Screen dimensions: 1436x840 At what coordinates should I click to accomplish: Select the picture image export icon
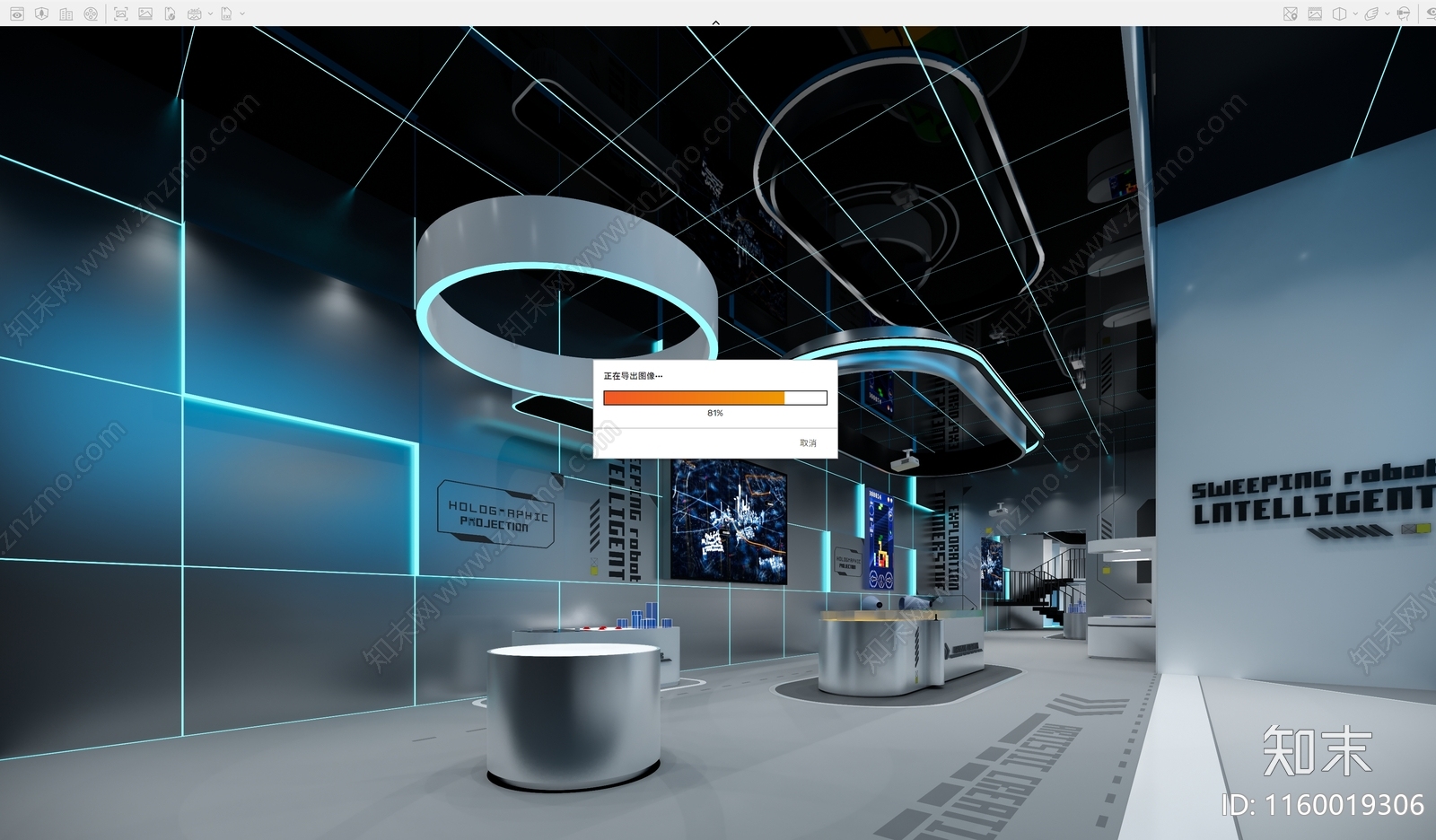click(144, 13)
